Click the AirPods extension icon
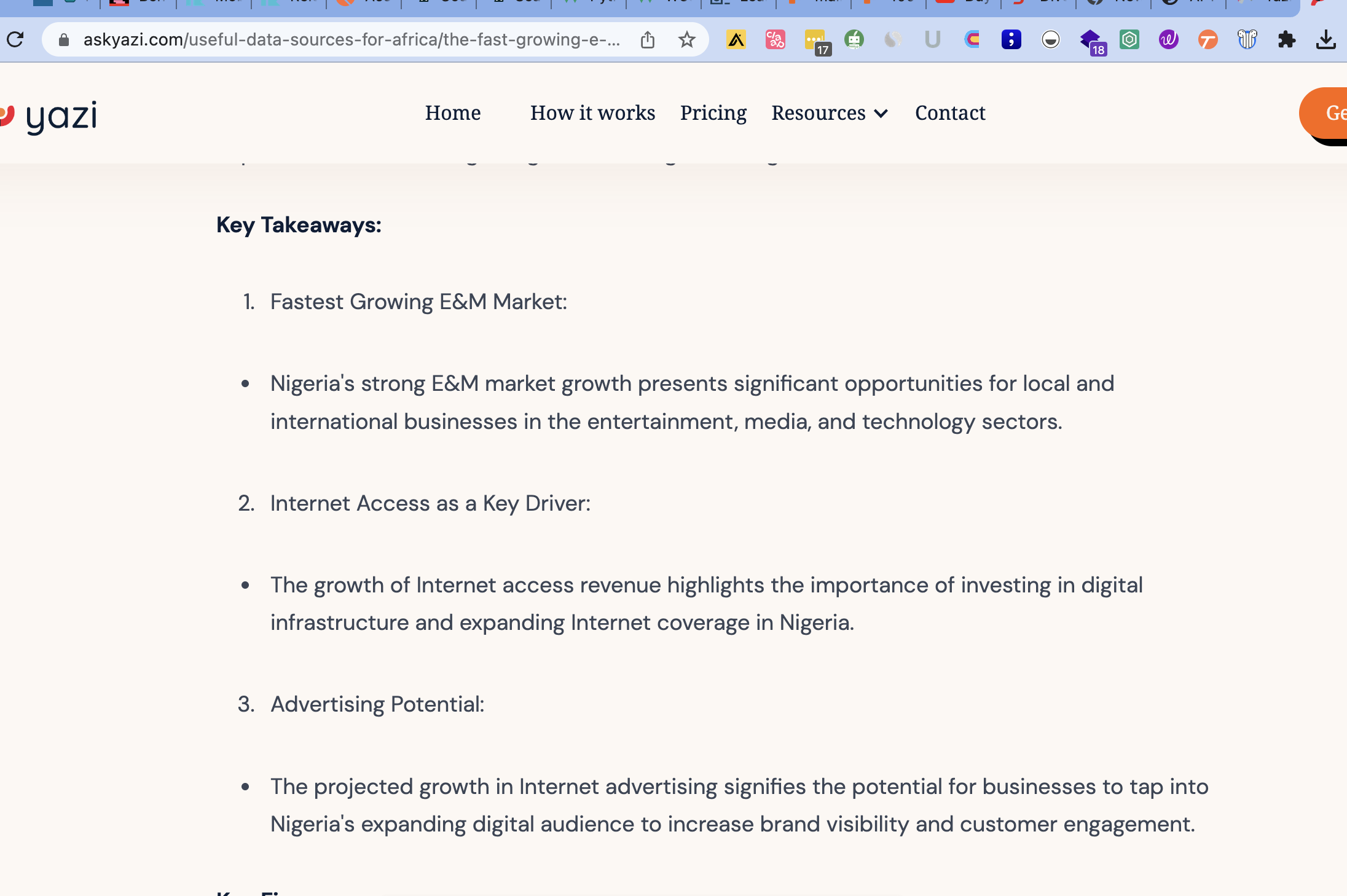The width and height of the screenshot is (1347, 896). 1247,40
